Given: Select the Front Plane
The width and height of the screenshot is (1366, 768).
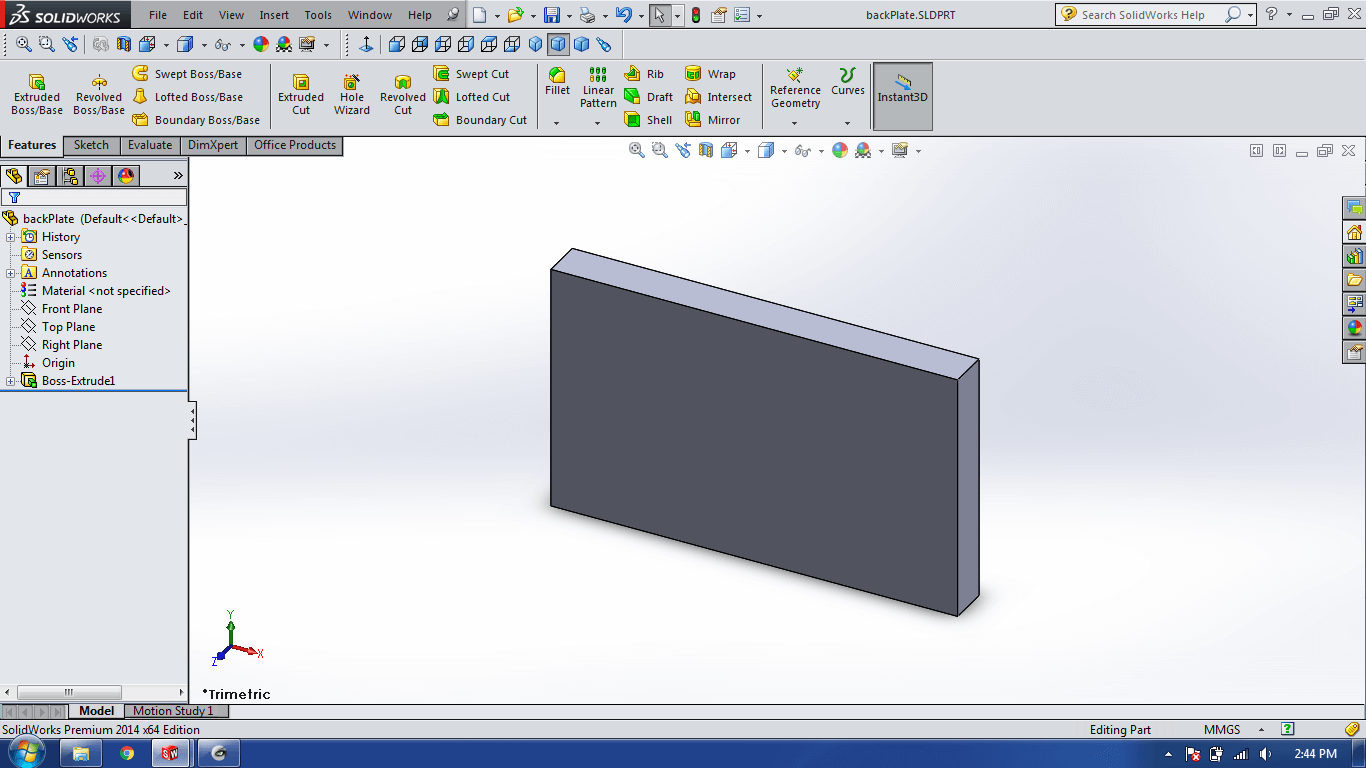Looking at the screenshot, I should 61,309.
